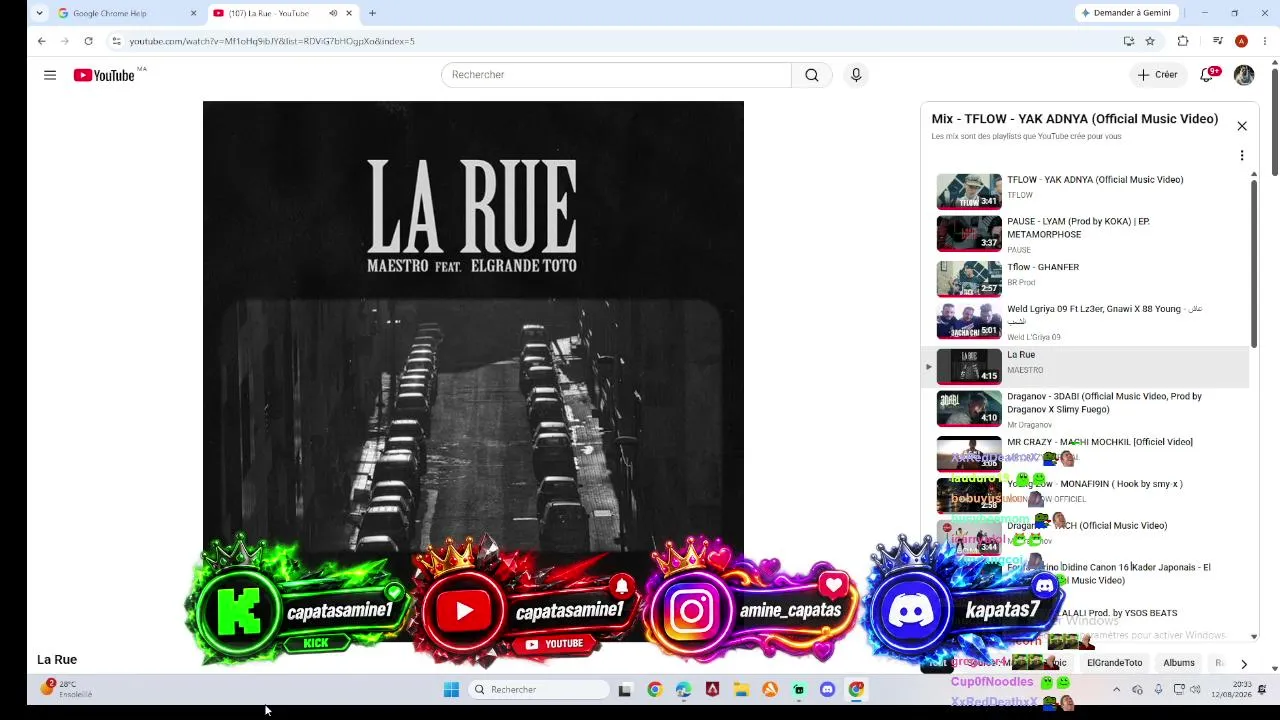Image resolution: width=1280 pixels, height=720 pixels.
Task: Click Demander à Gemini button
Action: [x=1126, y=13]
